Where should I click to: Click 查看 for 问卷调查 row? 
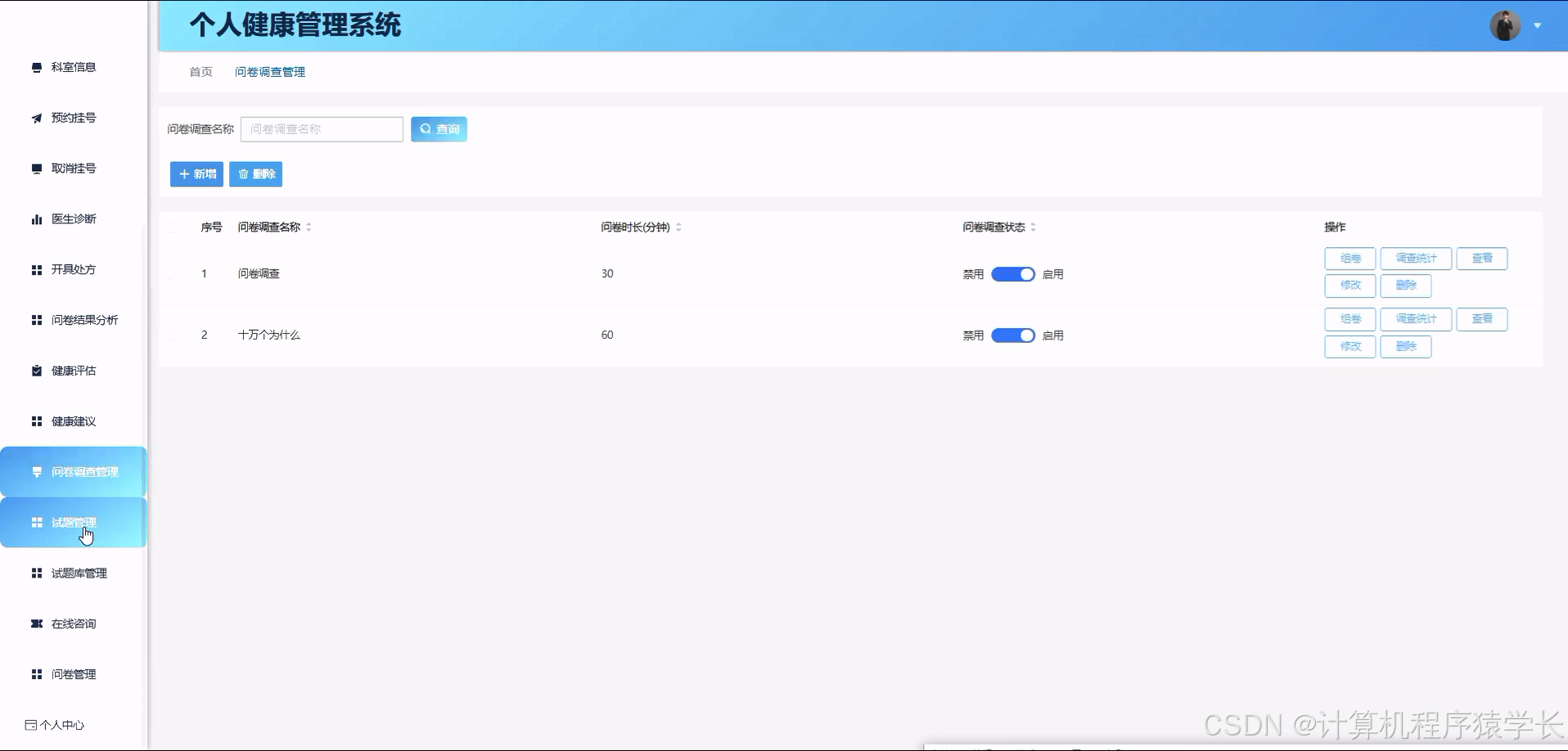pos(1482,259)
